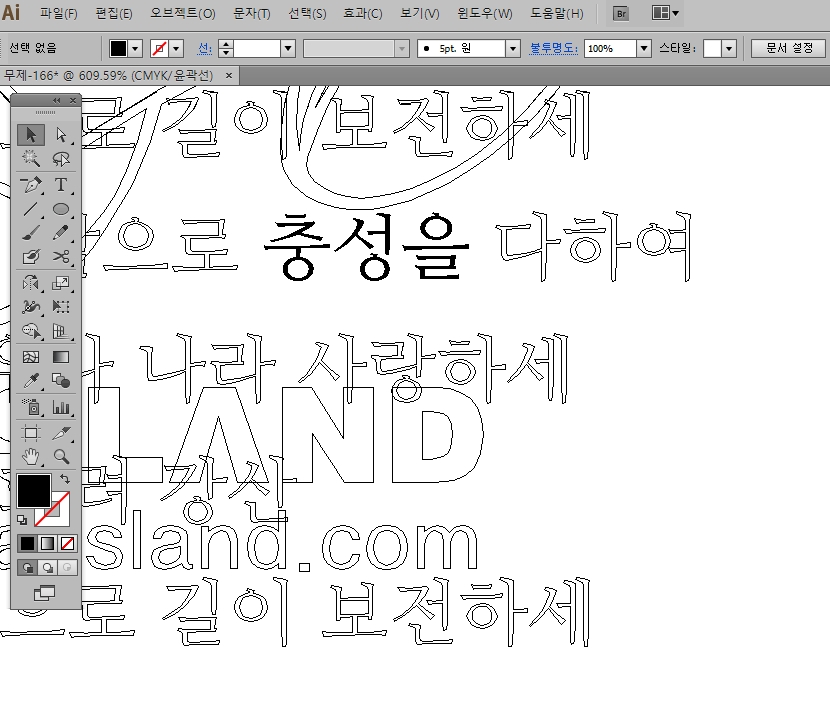Open the 5pt. 원 brush dropdown
This screenshot has height=723, width=830.
[x=512, y=49]
